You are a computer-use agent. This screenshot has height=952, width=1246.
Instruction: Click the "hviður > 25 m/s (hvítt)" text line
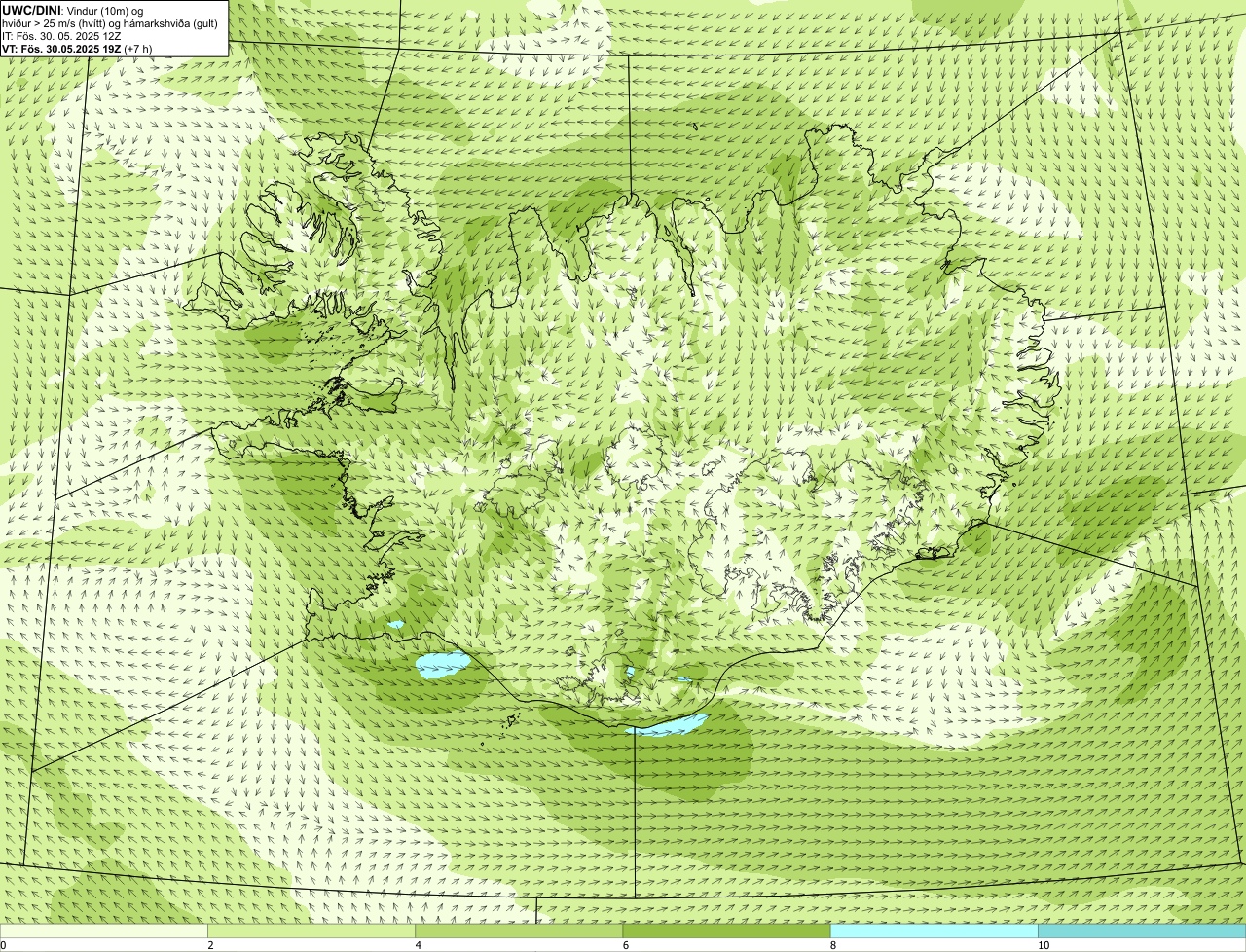click(x=110, y=22)
